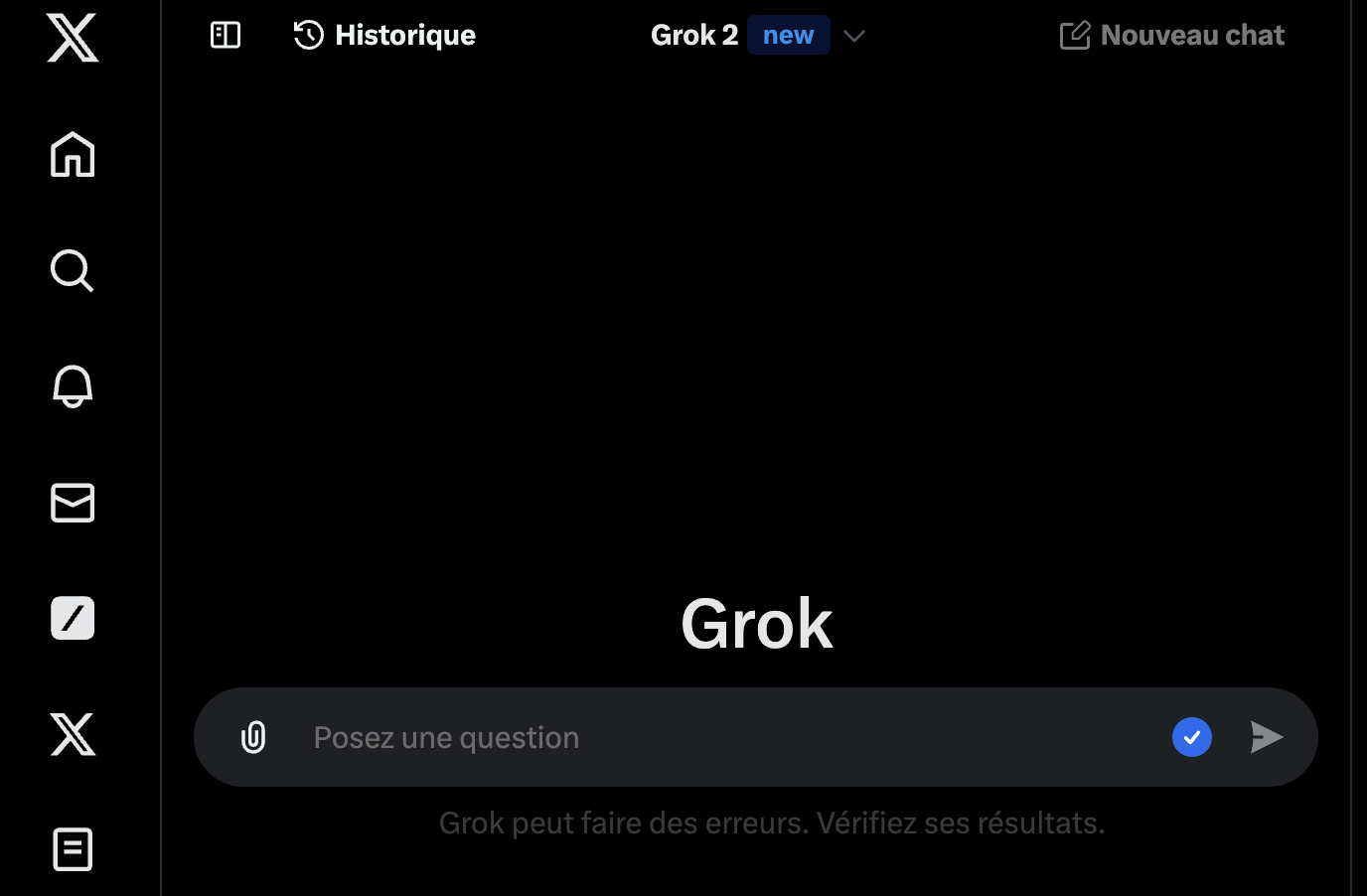Viewport: 1367px width, 896px height.
Task: Click the history clock icon
Action: point(309,35)
